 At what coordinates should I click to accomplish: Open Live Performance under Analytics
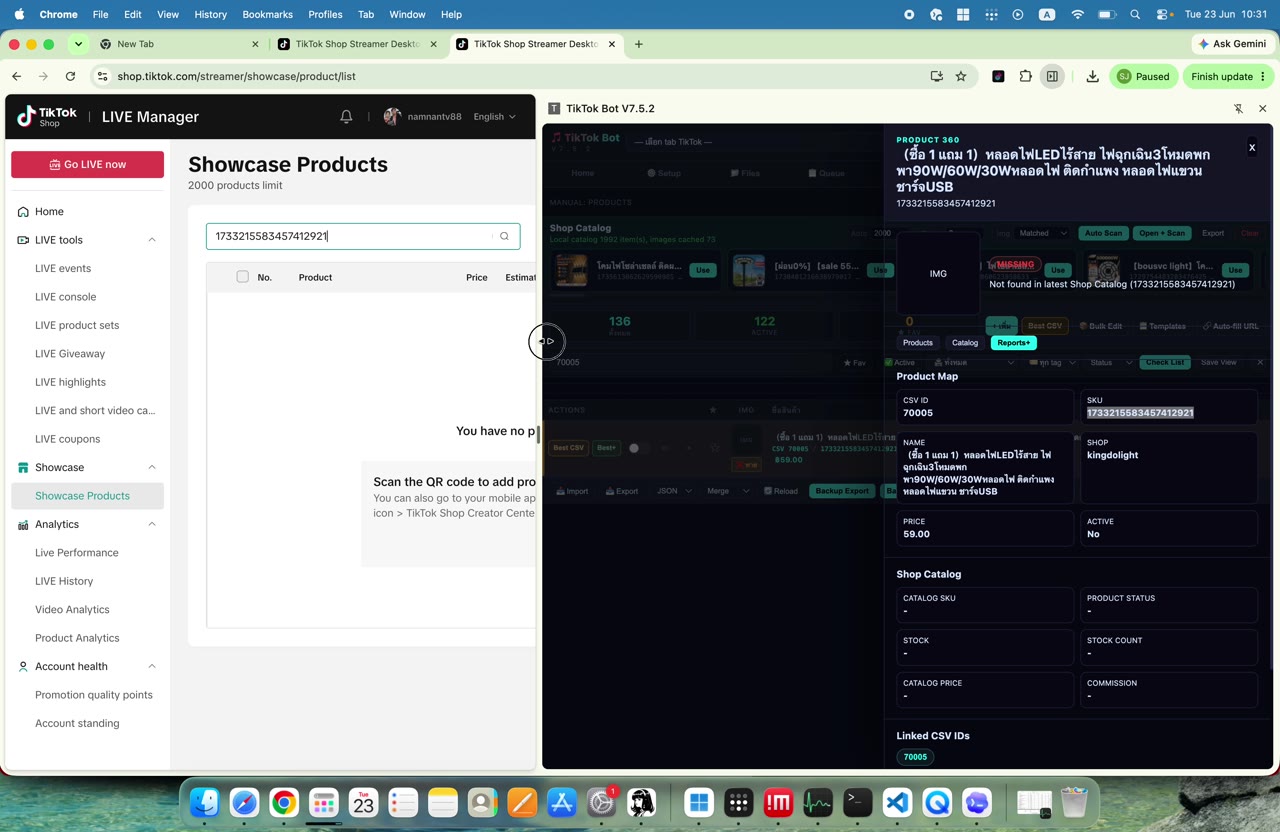[x=77, y=553]
